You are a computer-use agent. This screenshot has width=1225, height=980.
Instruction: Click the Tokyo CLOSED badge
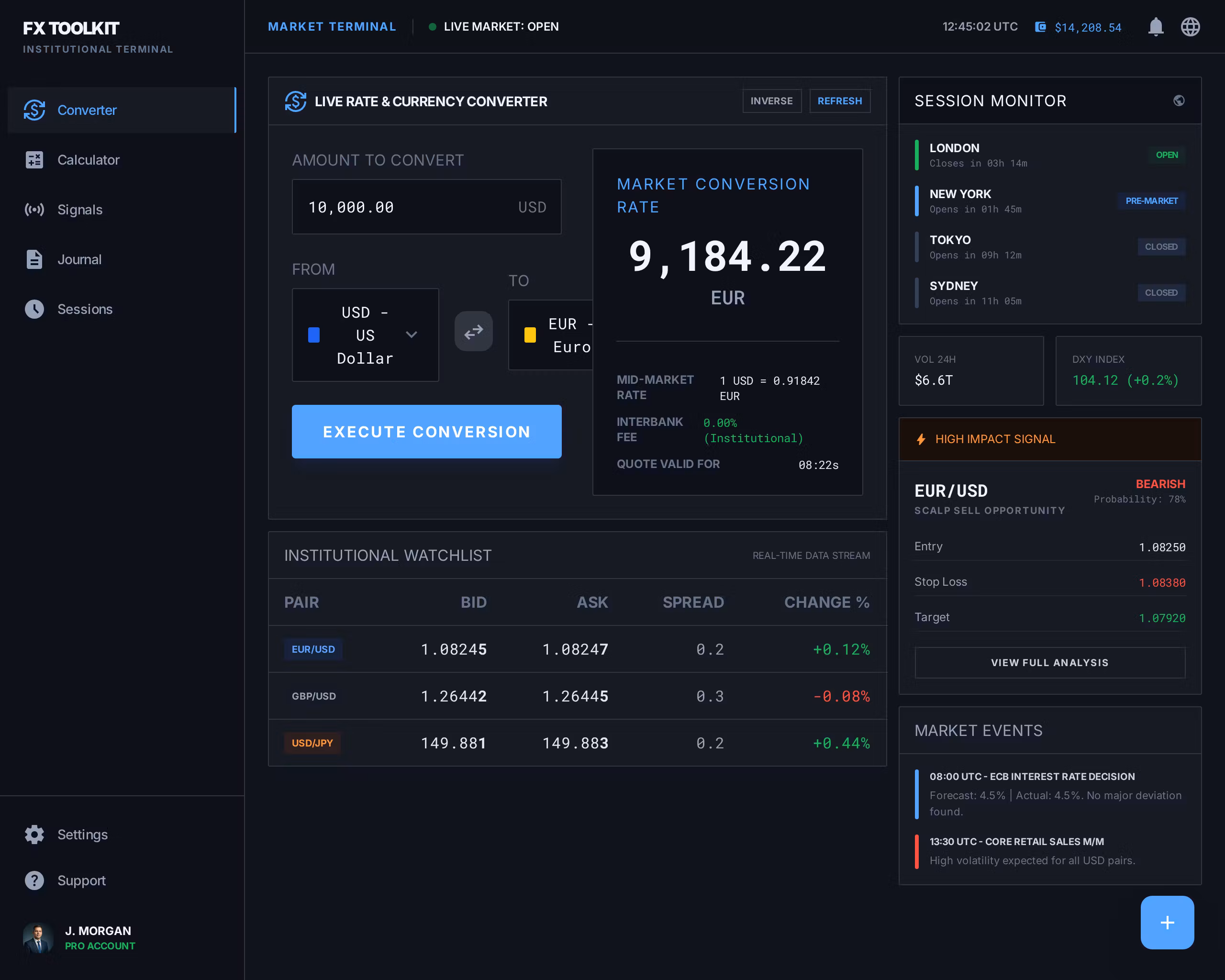point(1161,247)
